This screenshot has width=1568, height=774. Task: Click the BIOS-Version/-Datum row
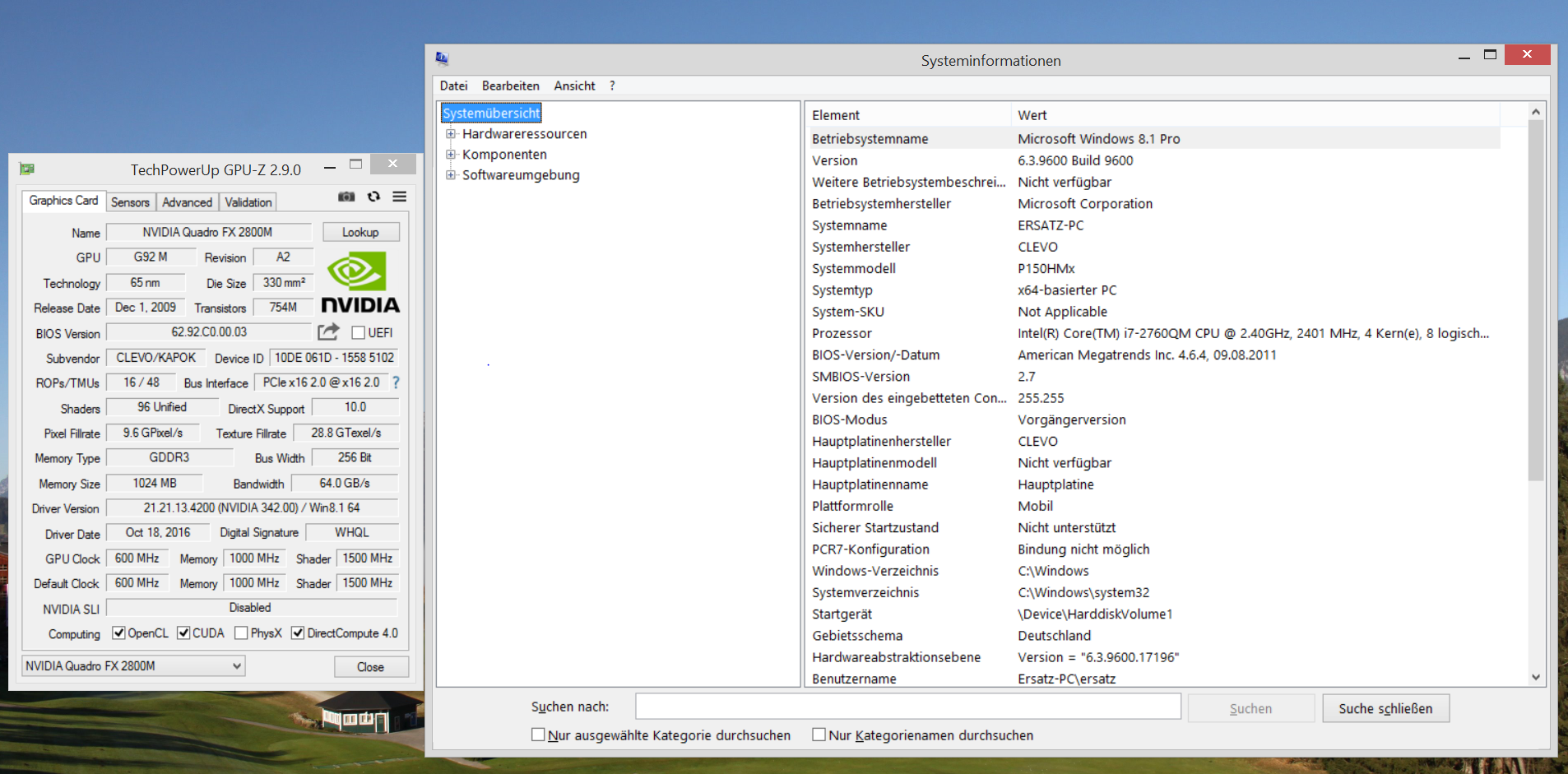(1153, 355)
